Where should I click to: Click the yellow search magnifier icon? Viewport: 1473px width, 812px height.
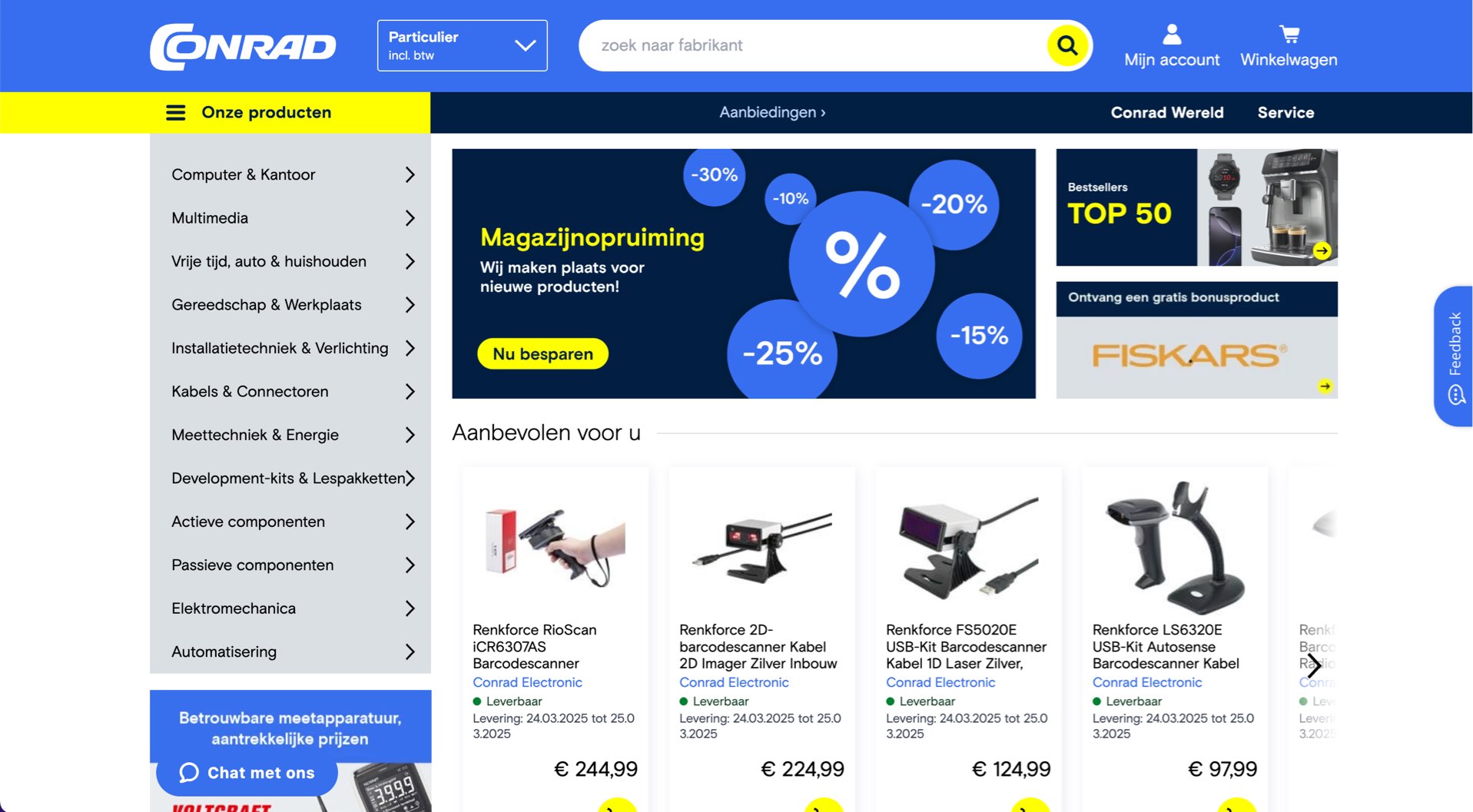point(1067,45)
